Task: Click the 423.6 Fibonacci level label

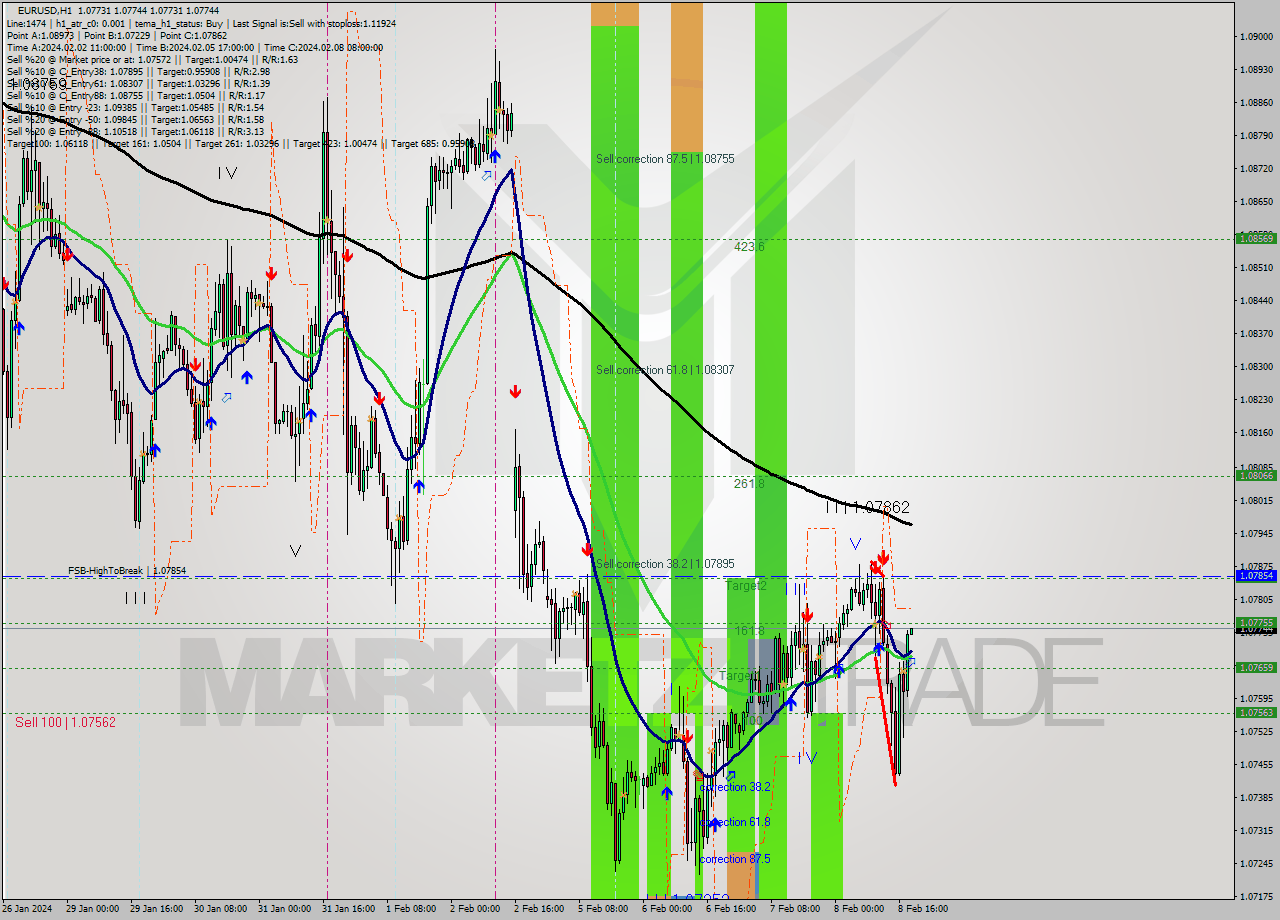Action: pos(749,246)
